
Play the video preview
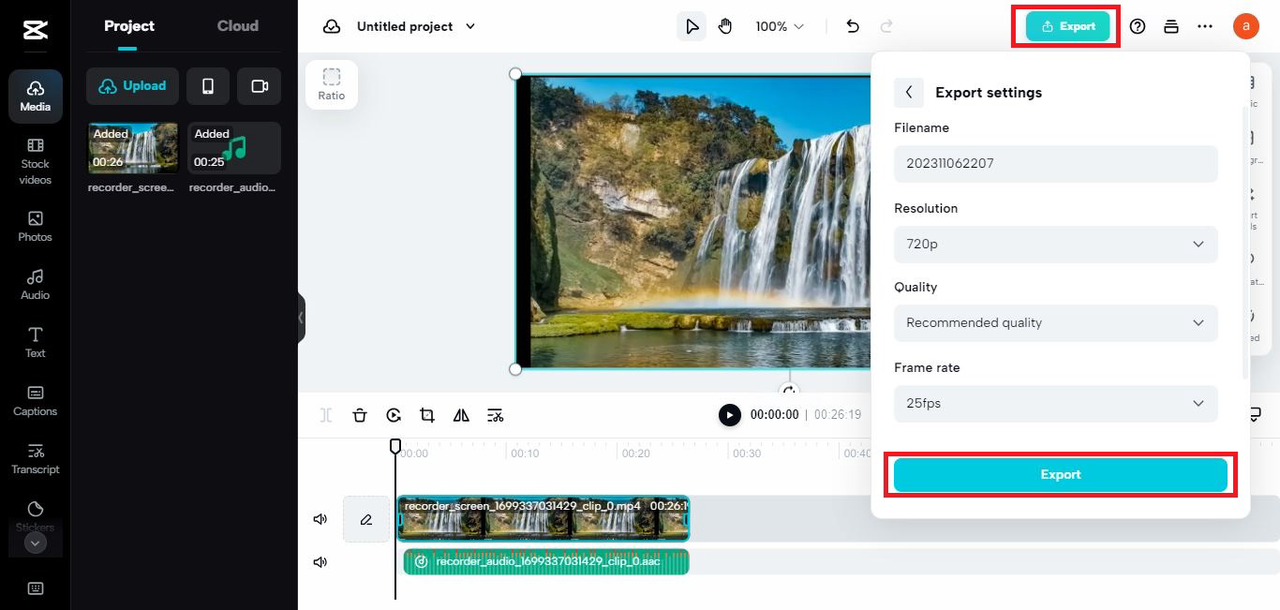pos(730,415)
